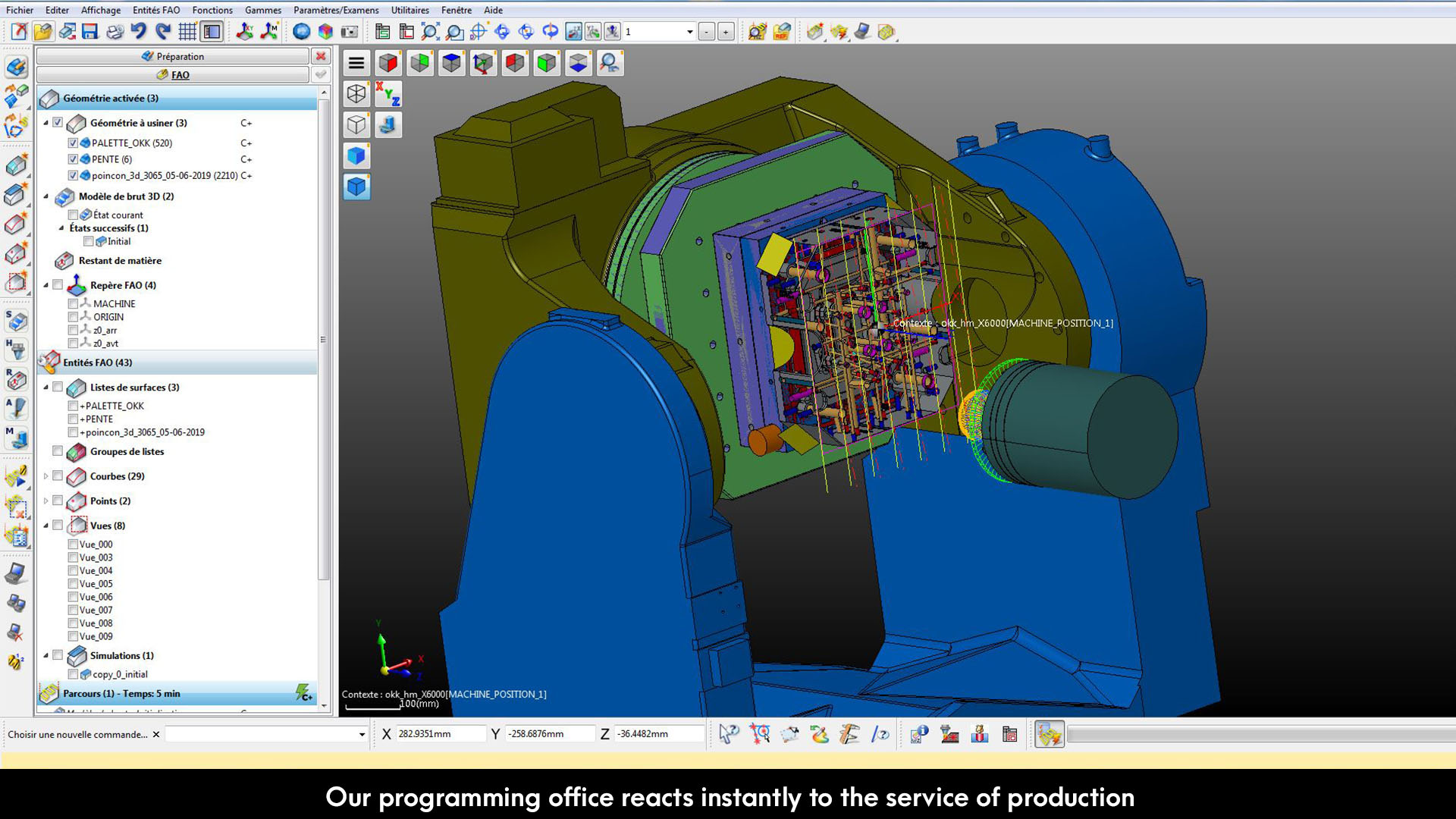
Task: Open the Gammes menu
Action: (x=262, y=10)
